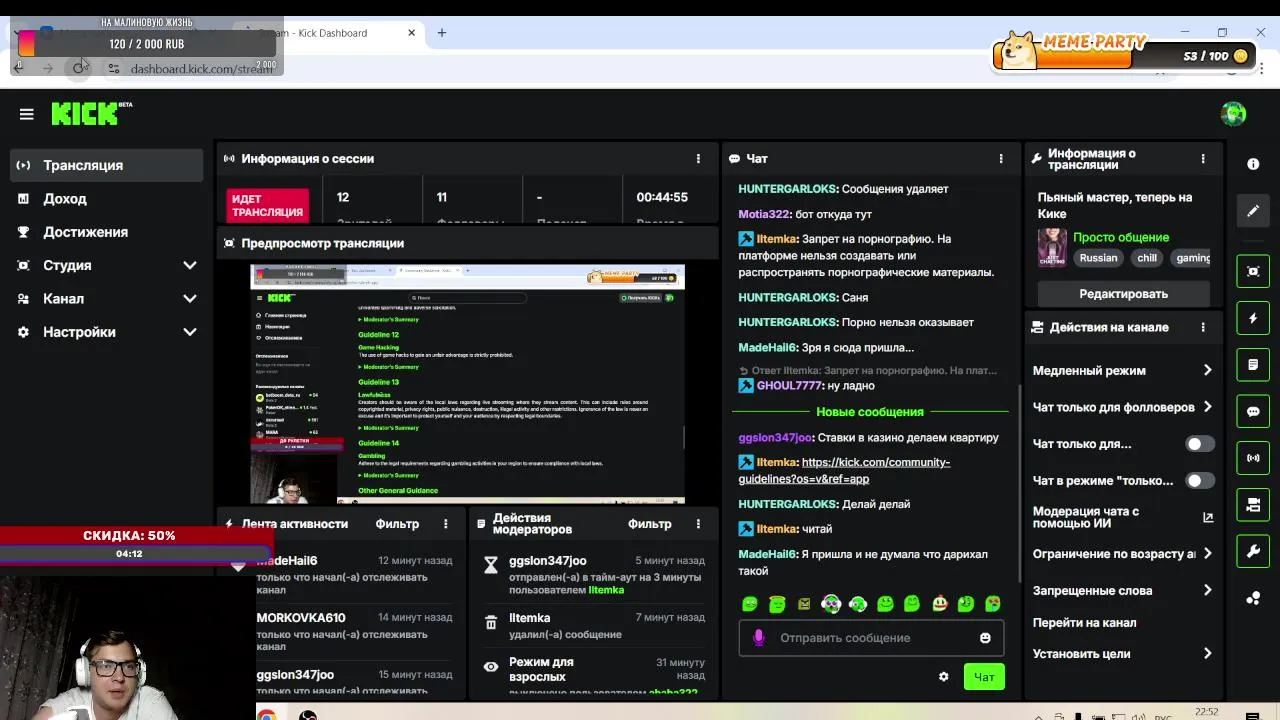The image size is (1280, 720).
Task: Open chat panel three-dot menu
Action: tap(1000, 158)
